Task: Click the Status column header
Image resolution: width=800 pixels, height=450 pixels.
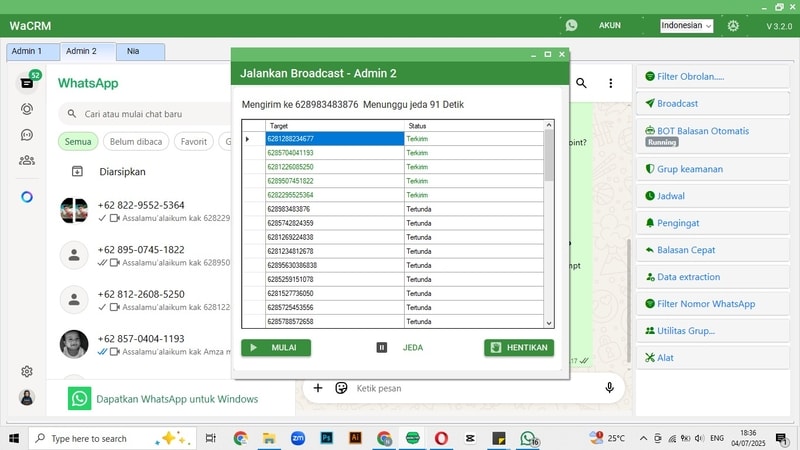Action: click(474, 126)
